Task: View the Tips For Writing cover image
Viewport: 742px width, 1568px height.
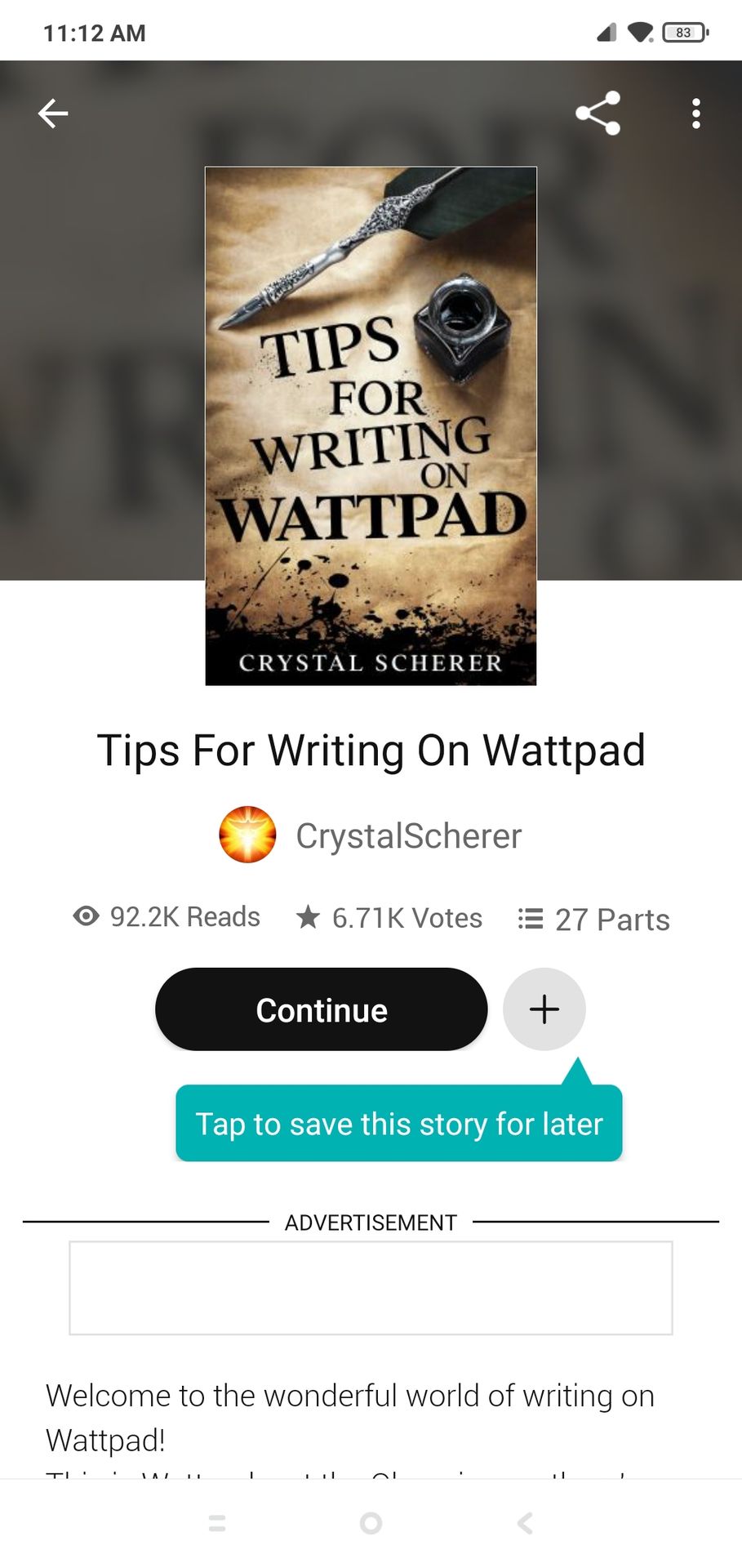Action: click(371, 426)
